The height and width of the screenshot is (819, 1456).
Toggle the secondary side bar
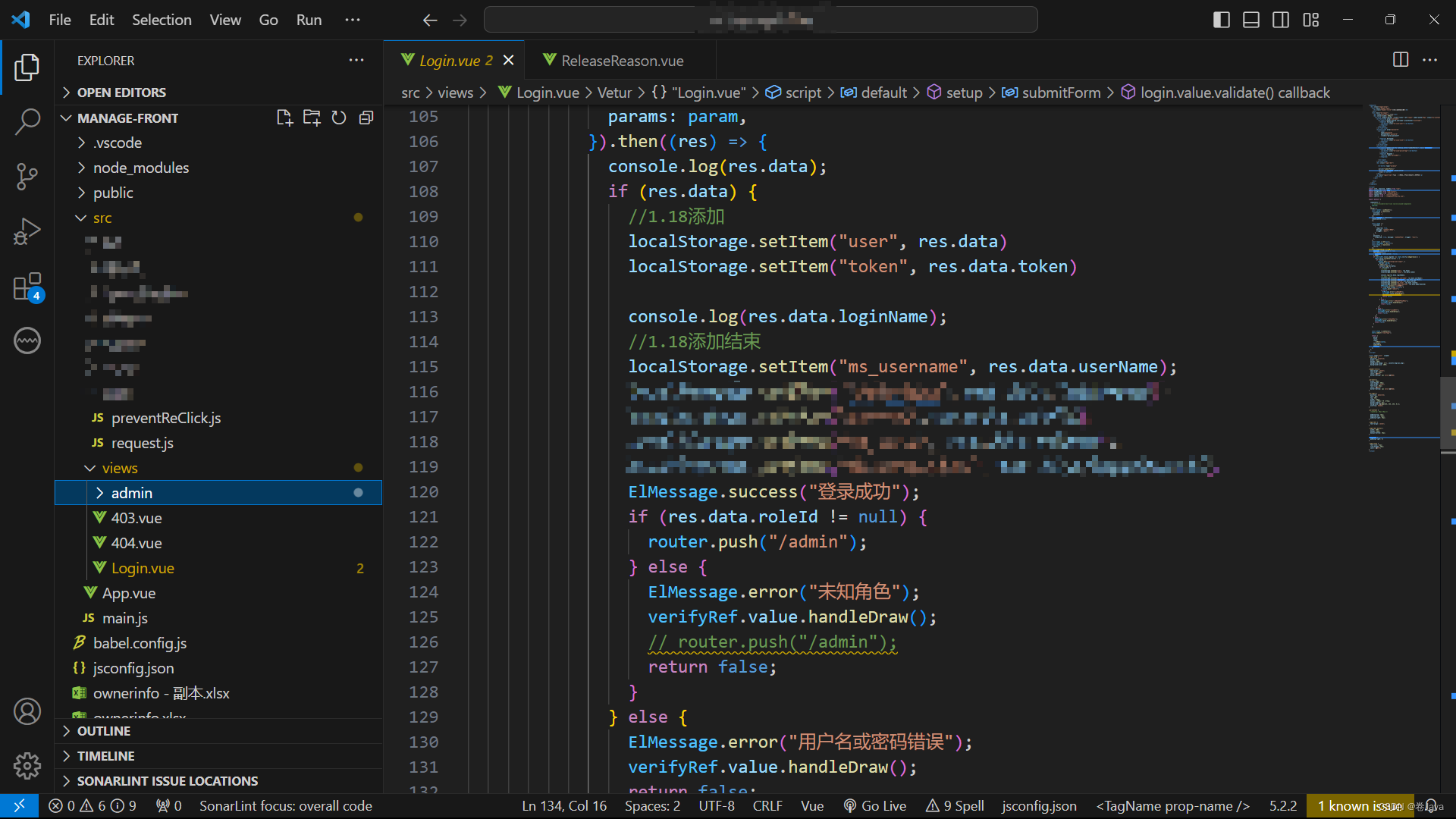point(1281,20)
